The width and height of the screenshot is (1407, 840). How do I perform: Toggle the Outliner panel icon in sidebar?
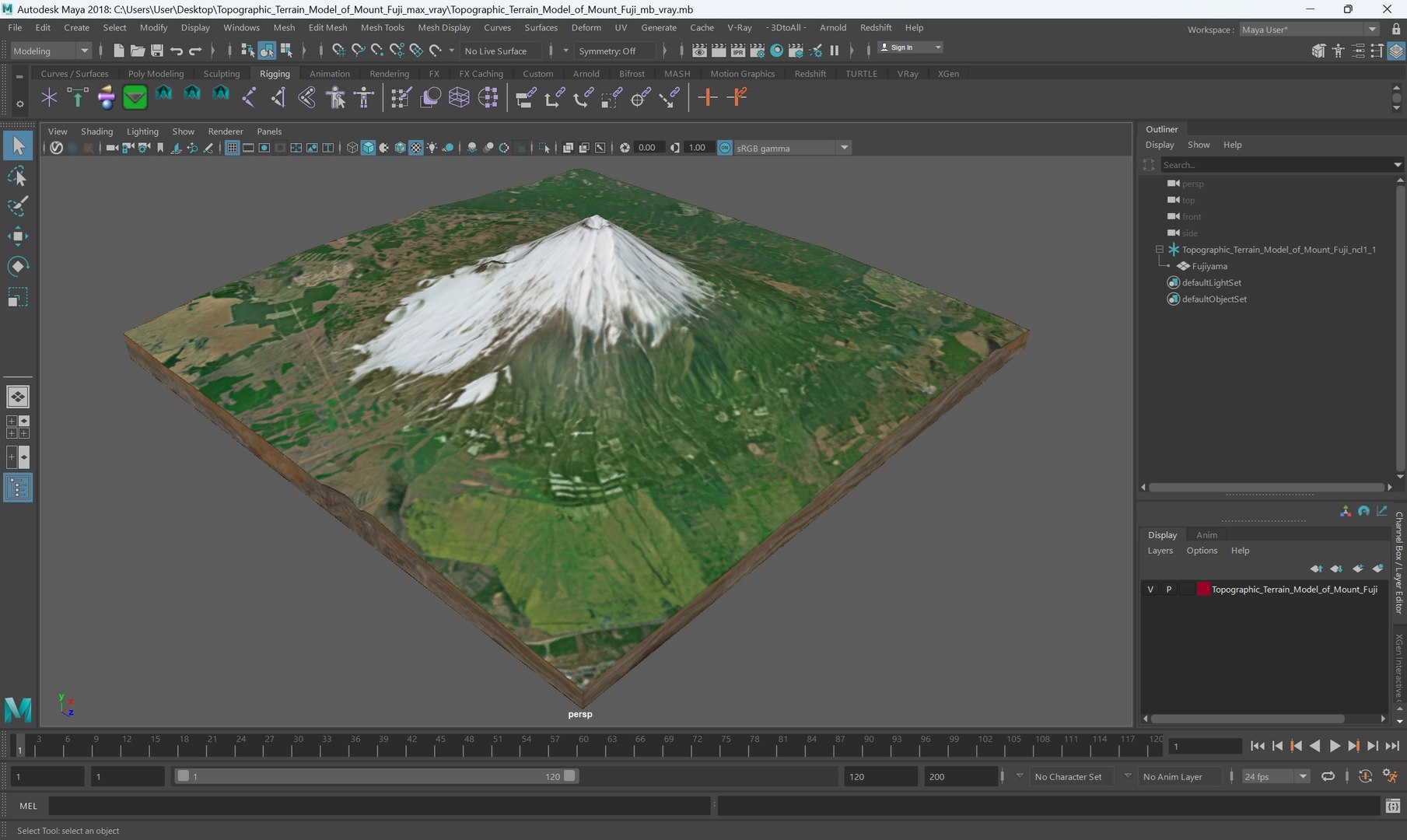pos(18,488)
